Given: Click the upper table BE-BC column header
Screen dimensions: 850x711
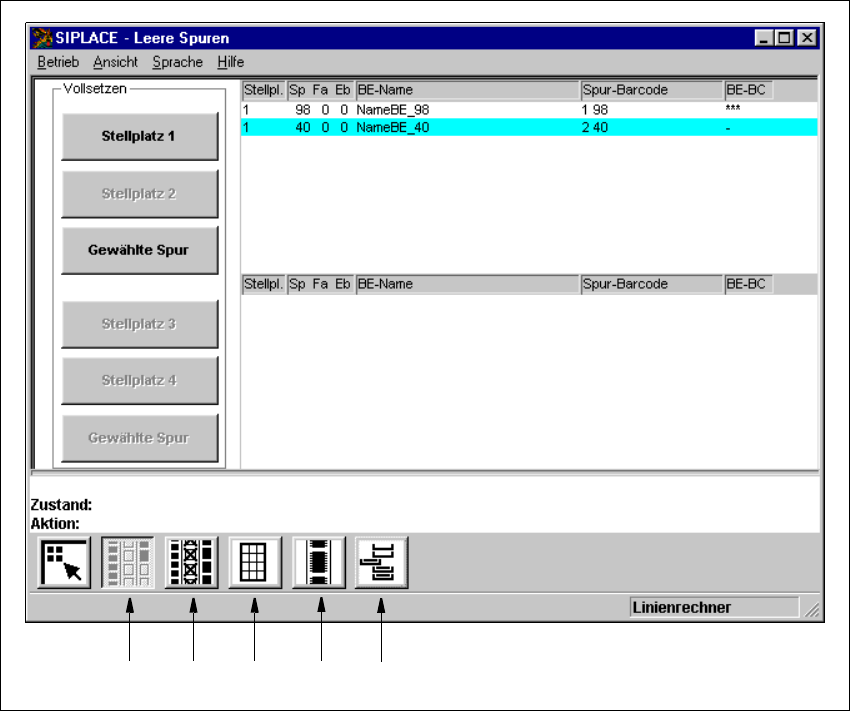Looking at the screenshot, I should click(x=749, y=90).
